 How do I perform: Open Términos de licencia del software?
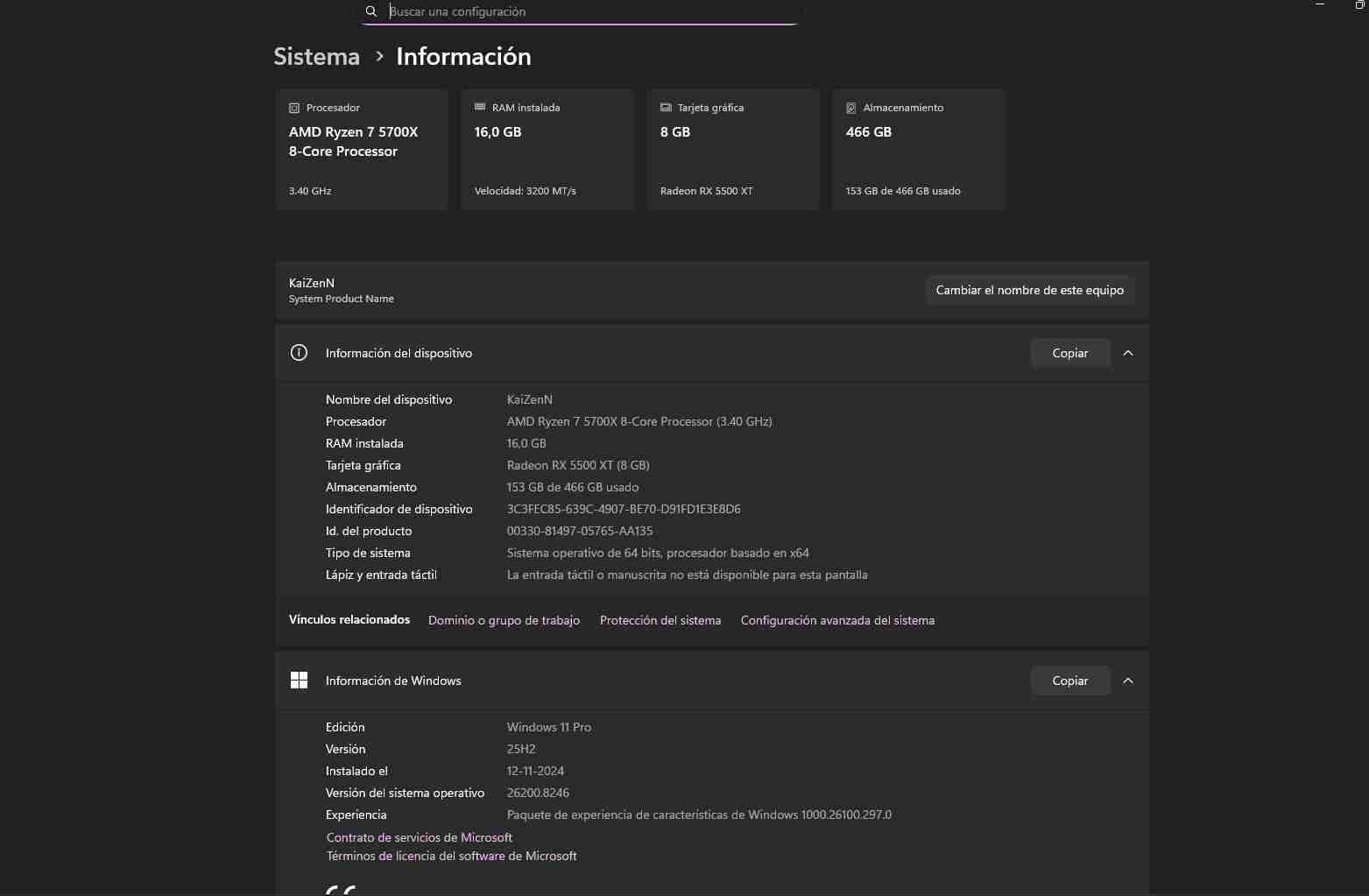(x=451, y=856)
